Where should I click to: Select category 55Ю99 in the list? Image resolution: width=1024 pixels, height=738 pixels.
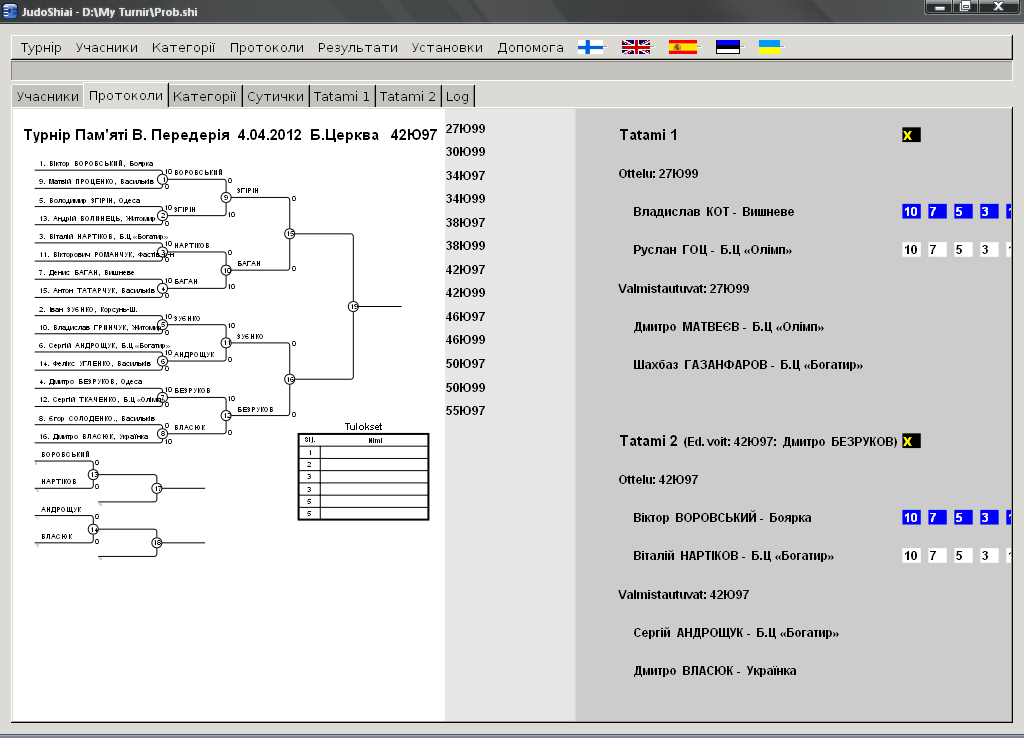point(465,411)
